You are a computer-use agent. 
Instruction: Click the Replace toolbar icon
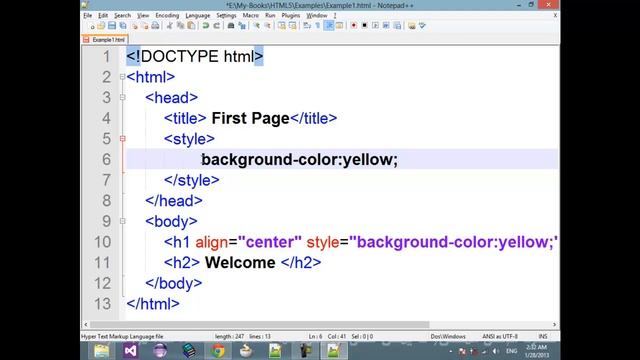coord(242,26)
